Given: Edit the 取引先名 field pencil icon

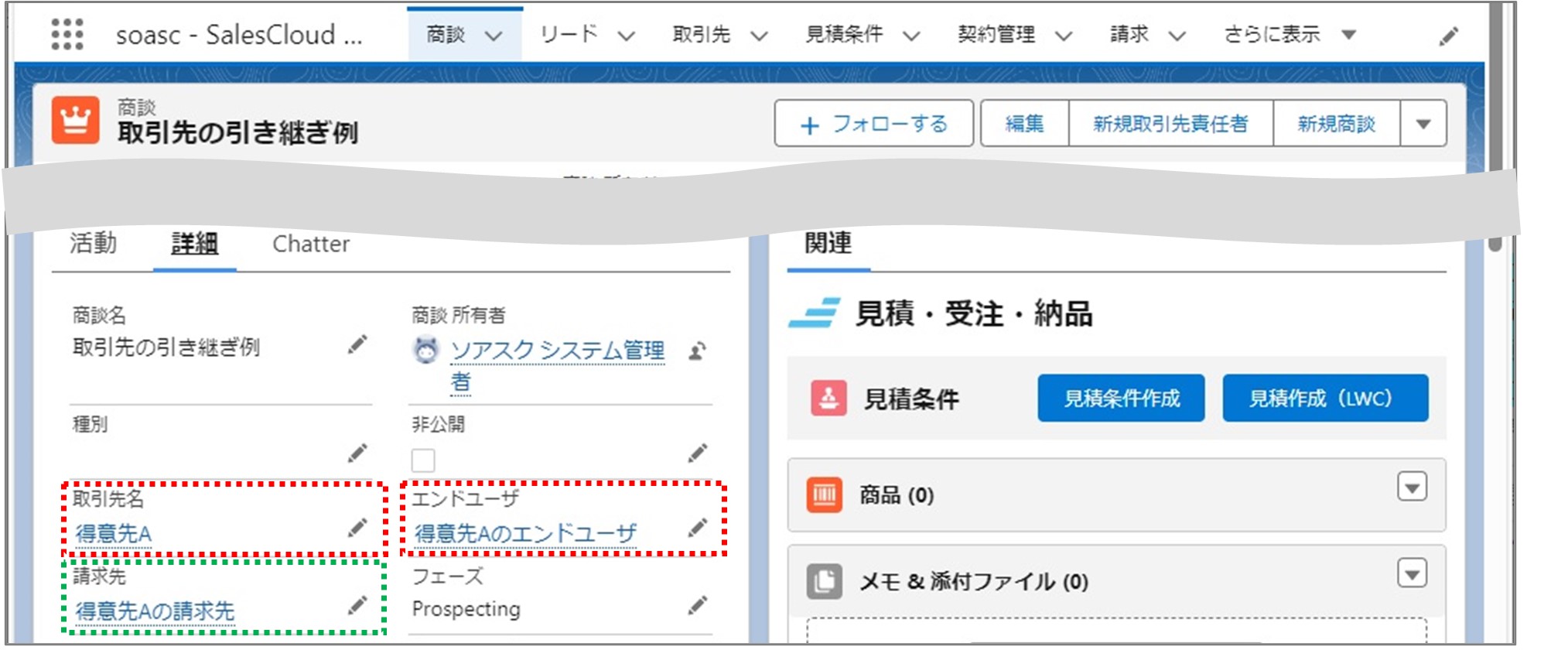Looking at the screenshot, I should point(357,529).
